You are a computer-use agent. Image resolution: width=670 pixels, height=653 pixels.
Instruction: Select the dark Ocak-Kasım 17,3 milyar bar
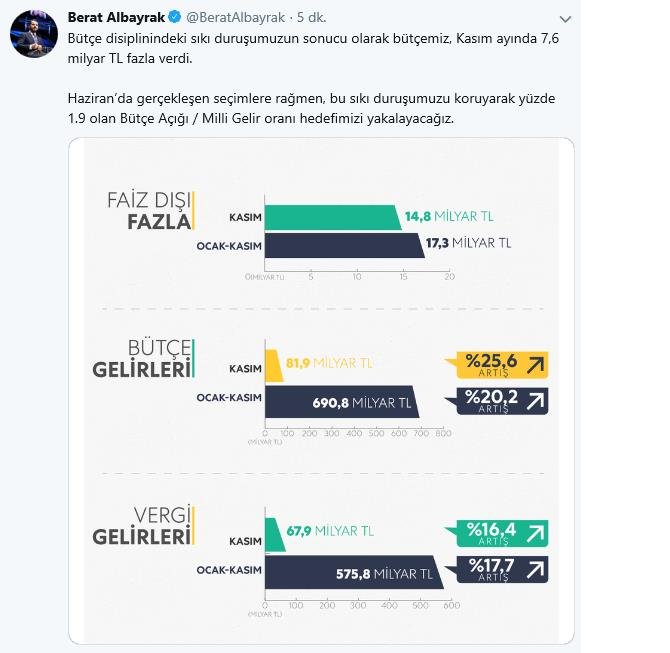tap(344, 245)
